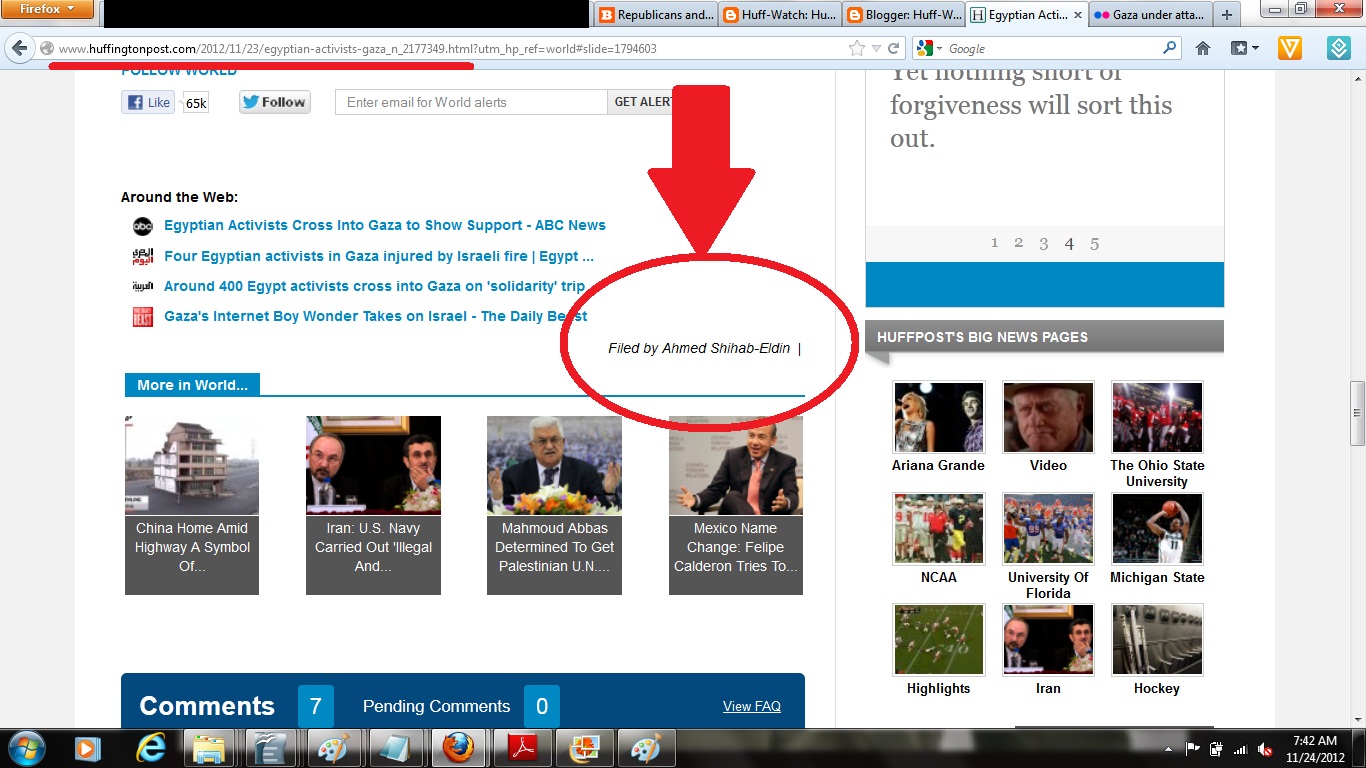Click the teal diamond add-on icon
1366x768 pixels.
click(x=1339, y=48)
